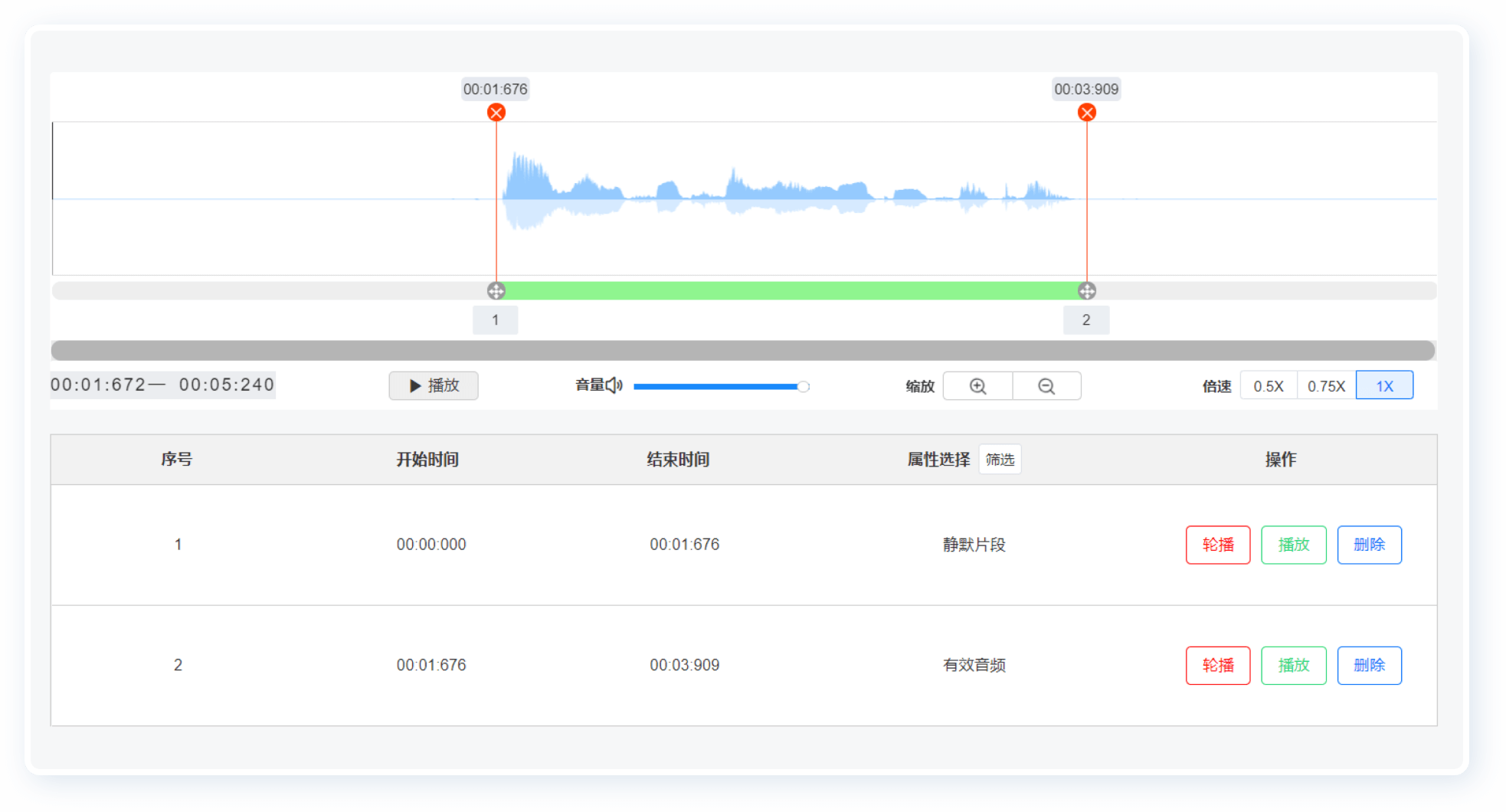The width and height of the screenshot is (1506, 812).
Task: Set playback speed to 0.5X
Action: (1268, 386)
